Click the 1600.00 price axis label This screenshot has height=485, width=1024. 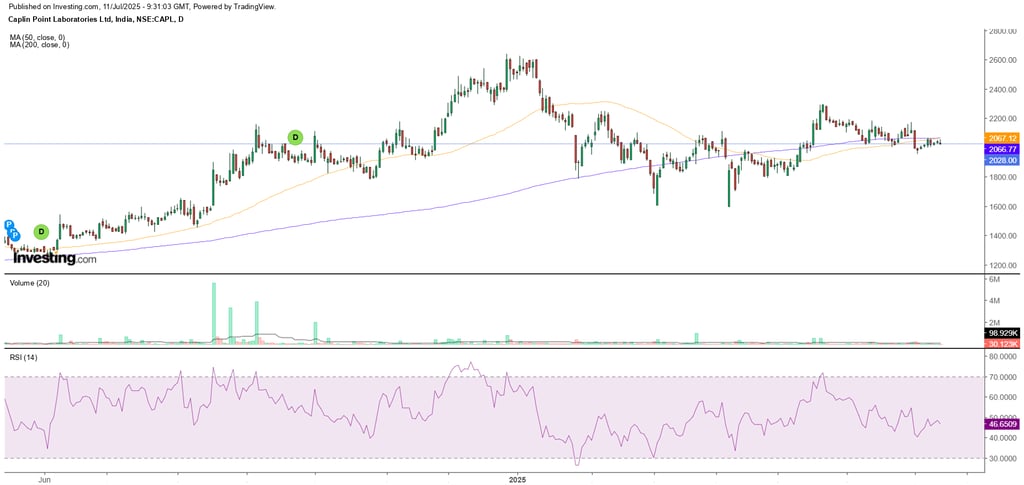[1004, 207]
